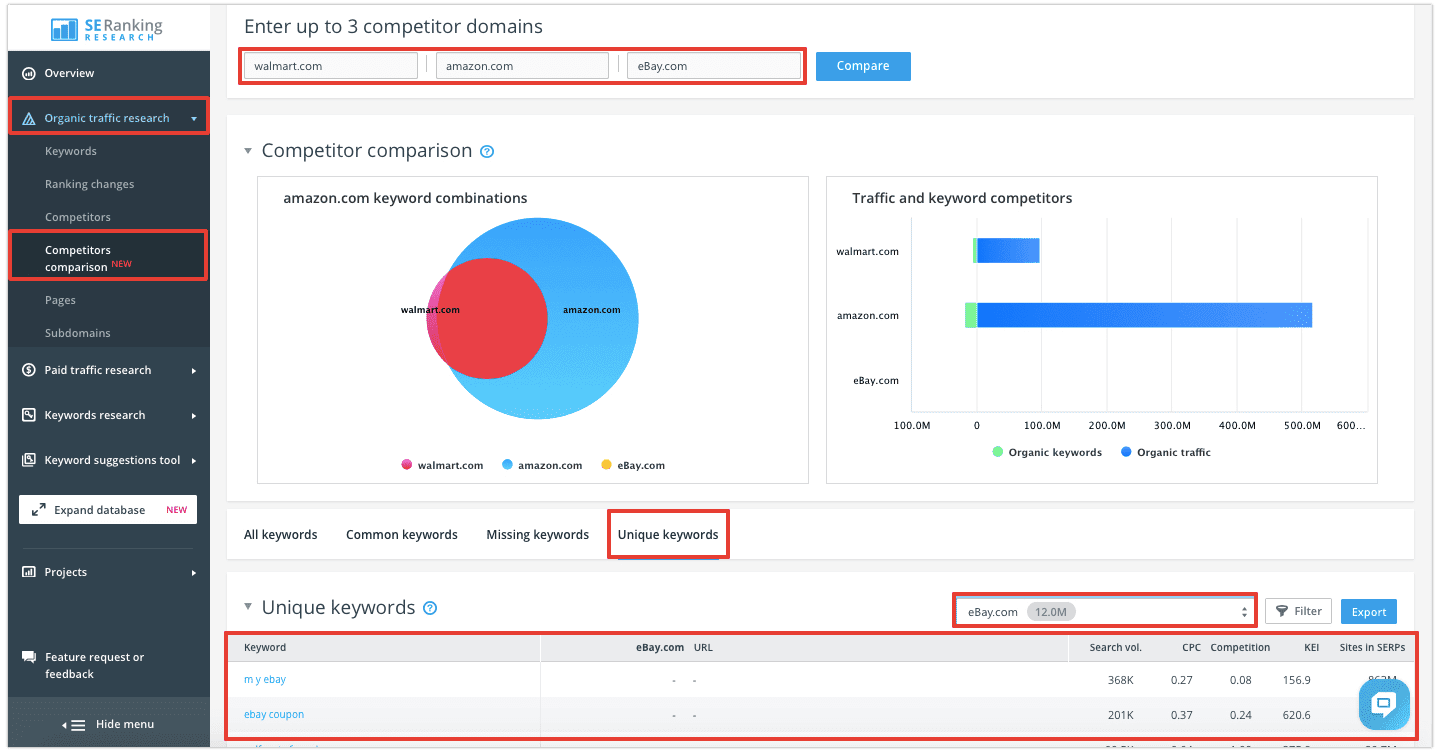Sort by the Keyword column header
This screenshot has height=752, width=1437.
265,647
